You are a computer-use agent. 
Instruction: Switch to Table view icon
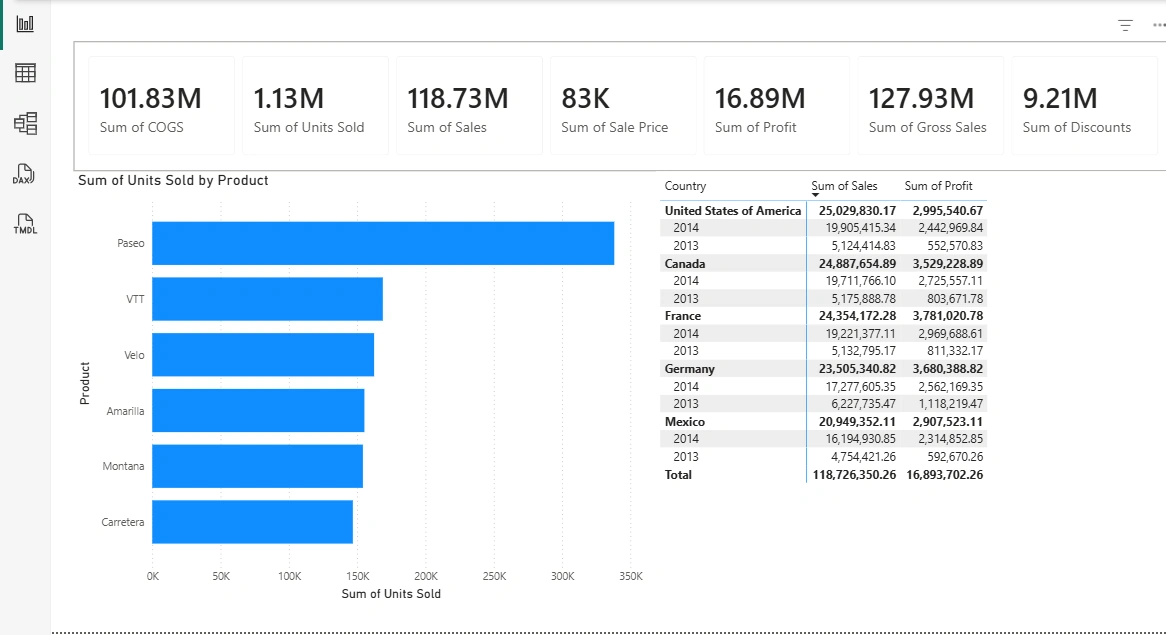tap(25, 73)
